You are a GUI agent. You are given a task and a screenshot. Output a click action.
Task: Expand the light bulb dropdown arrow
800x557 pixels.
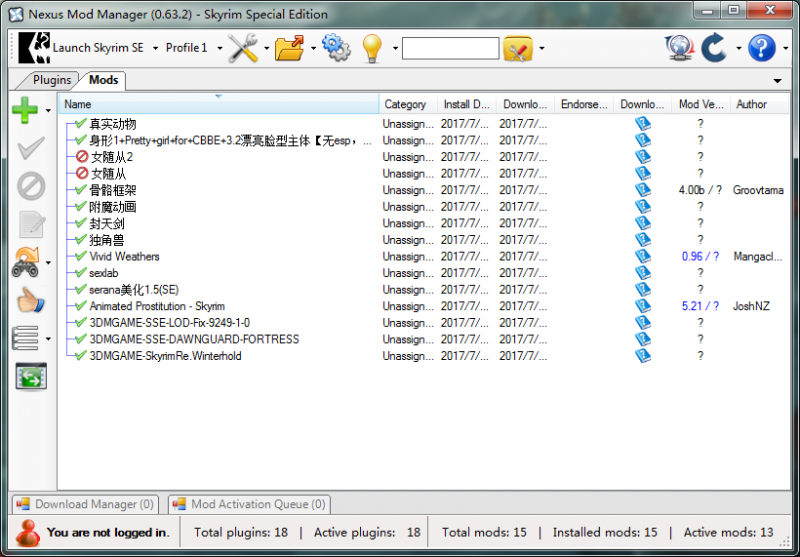tap(395, 48)
